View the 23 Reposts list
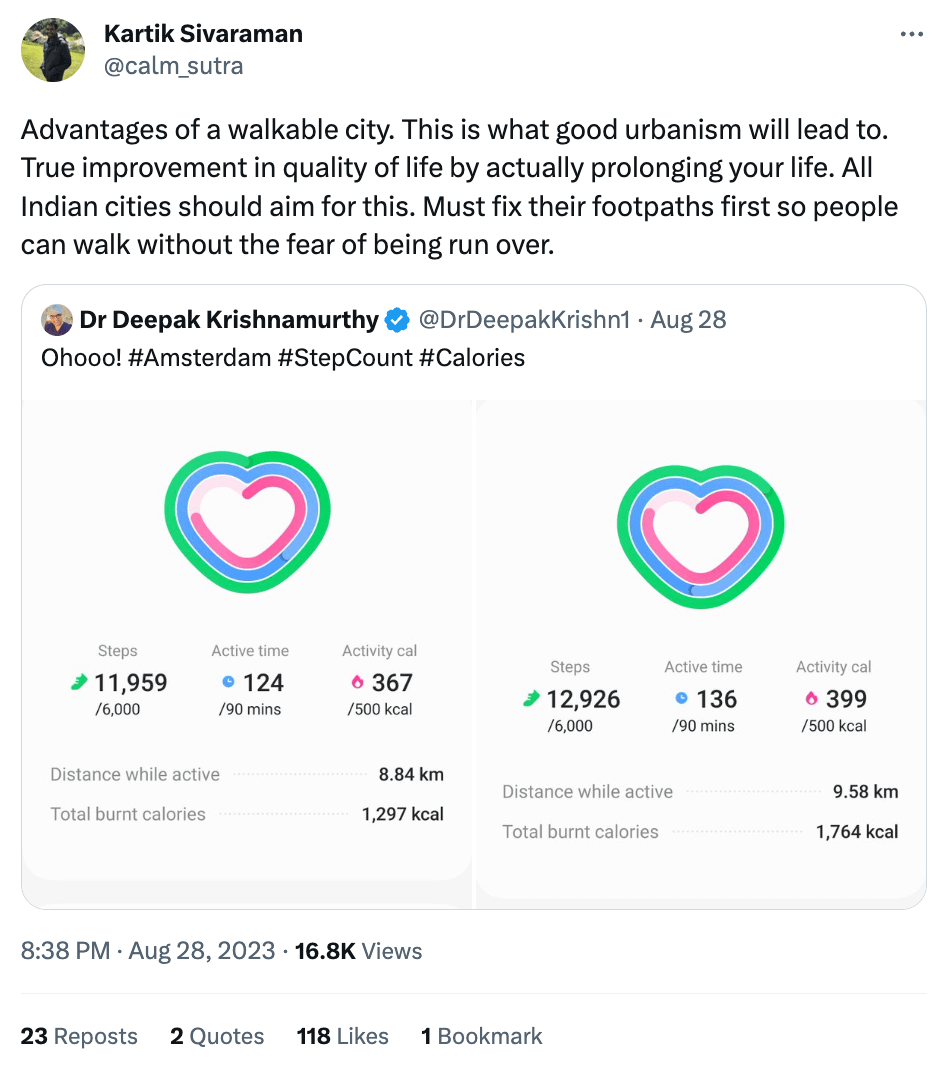950x1074 pixels. click(x=79, y=1036)
